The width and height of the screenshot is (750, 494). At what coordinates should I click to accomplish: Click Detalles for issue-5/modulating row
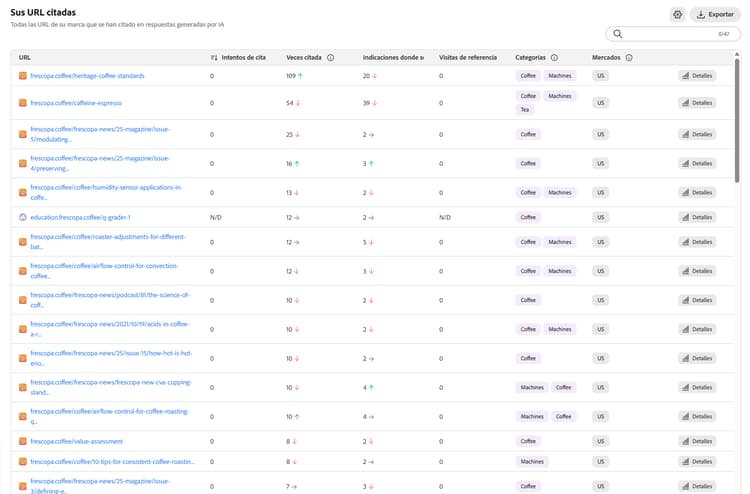point(697,134)
